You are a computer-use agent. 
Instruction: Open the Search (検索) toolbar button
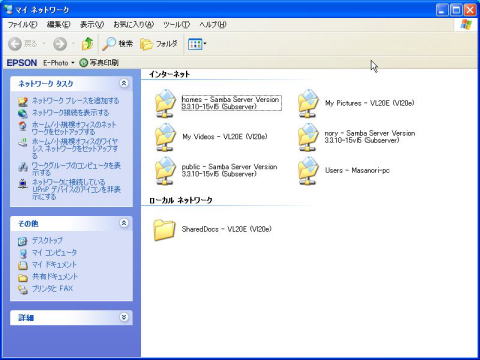[117, 44]
